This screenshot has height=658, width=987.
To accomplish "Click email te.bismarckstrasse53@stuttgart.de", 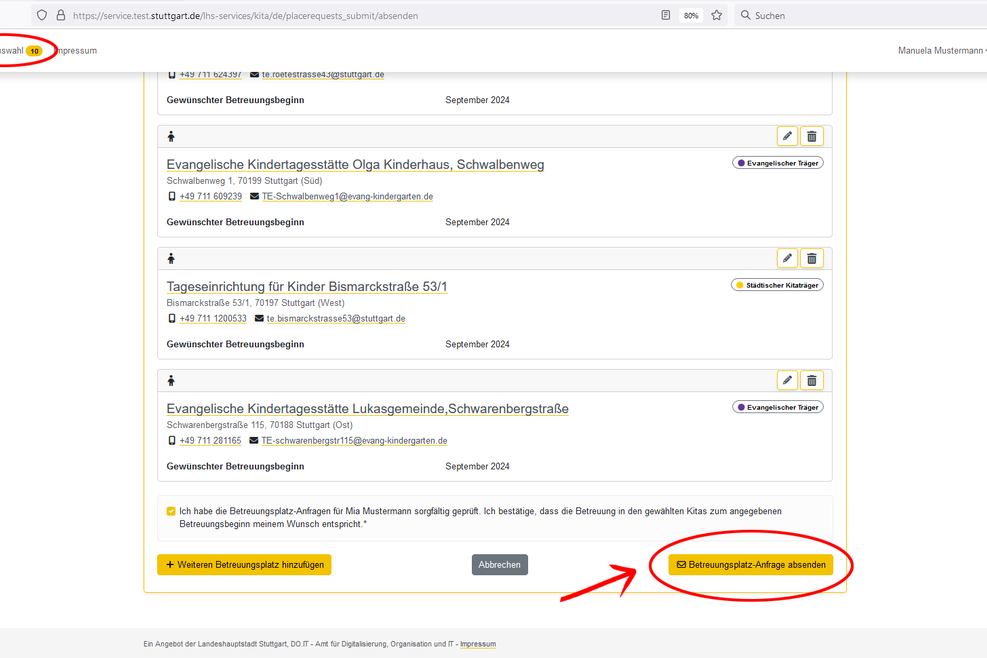I will (x=335, y=319).
